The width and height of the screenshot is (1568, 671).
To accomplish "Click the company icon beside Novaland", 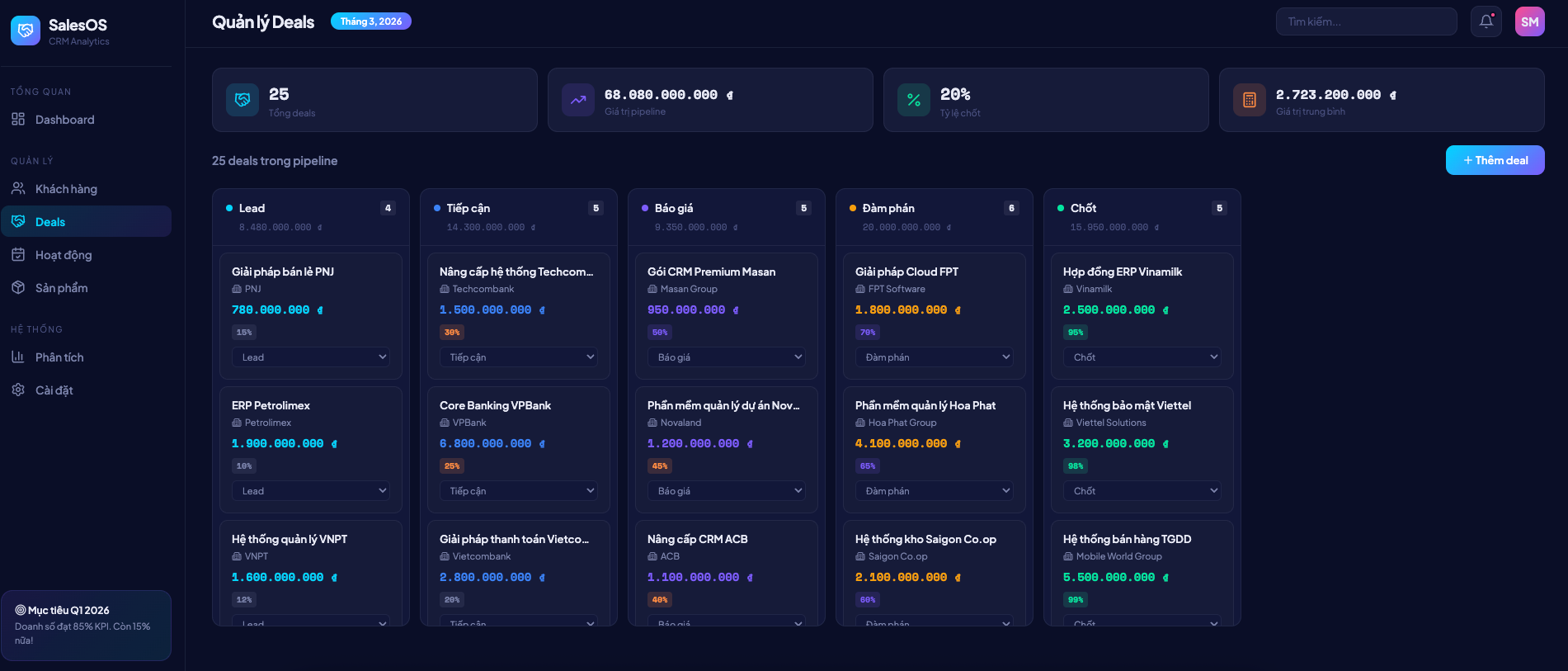I will pyautogui.click(x=652, y=423).
